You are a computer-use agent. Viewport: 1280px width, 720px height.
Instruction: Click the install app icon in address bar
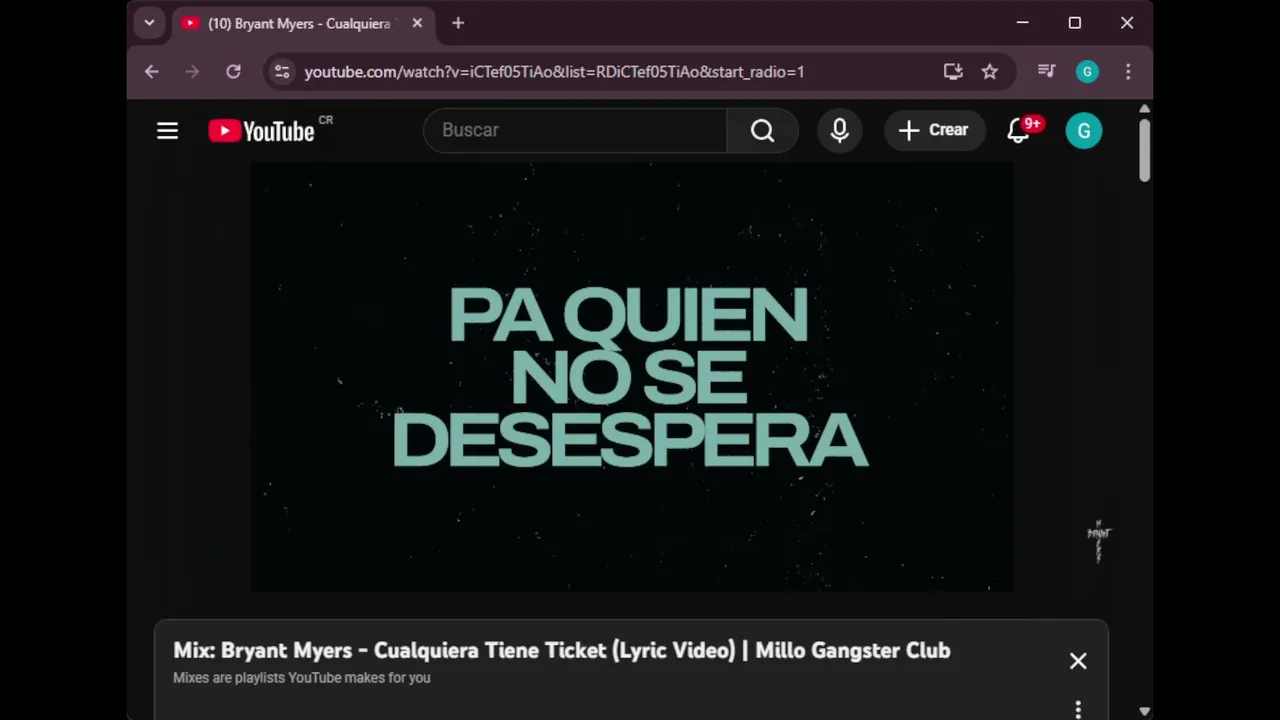point(953,72)
